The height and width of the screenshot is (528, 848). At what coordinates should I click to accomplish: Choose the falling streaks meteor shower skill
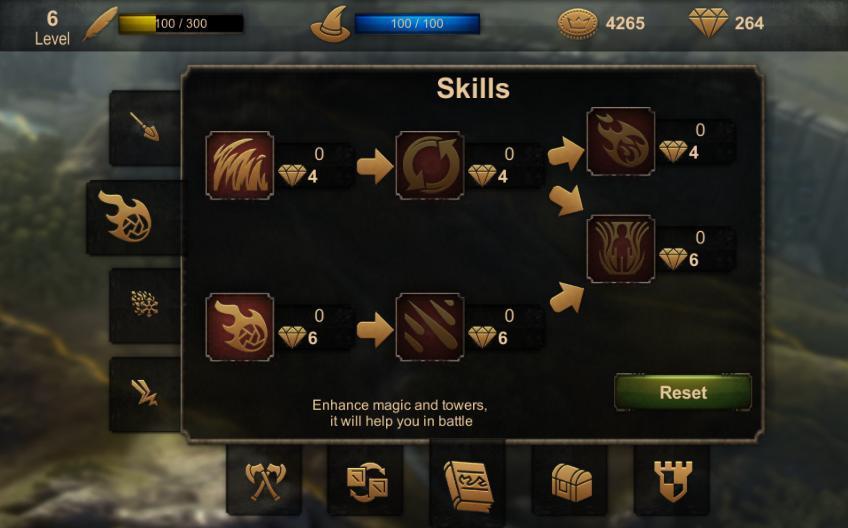(429, 327)
